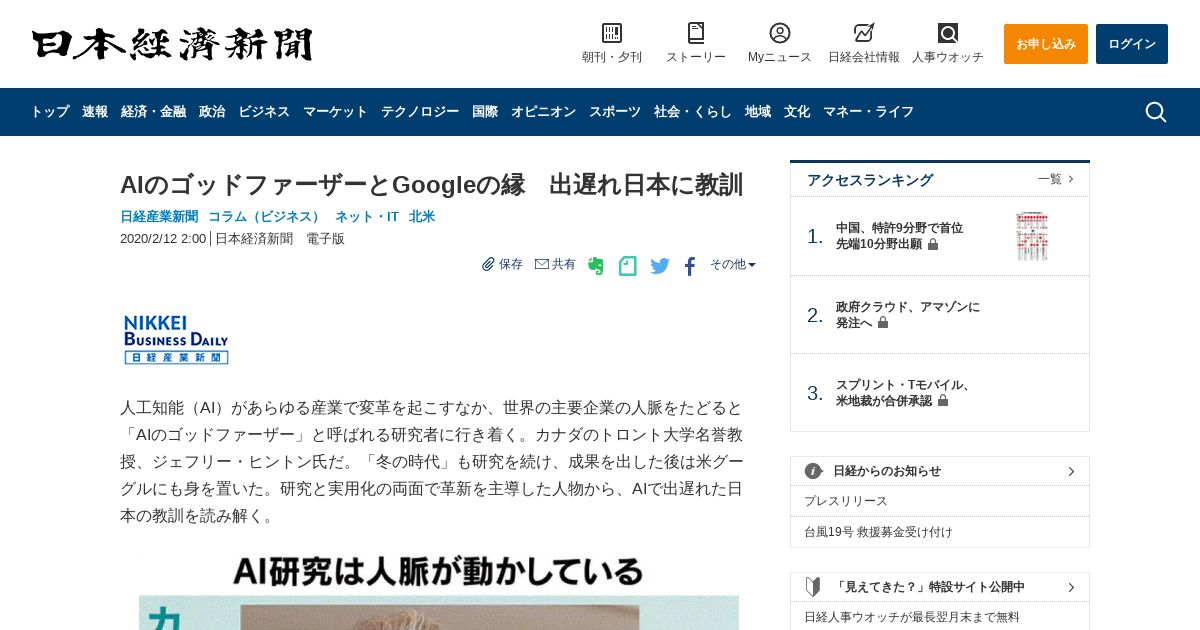Open the プレスリリース link

pyautogui.click(x=846, y=501)
